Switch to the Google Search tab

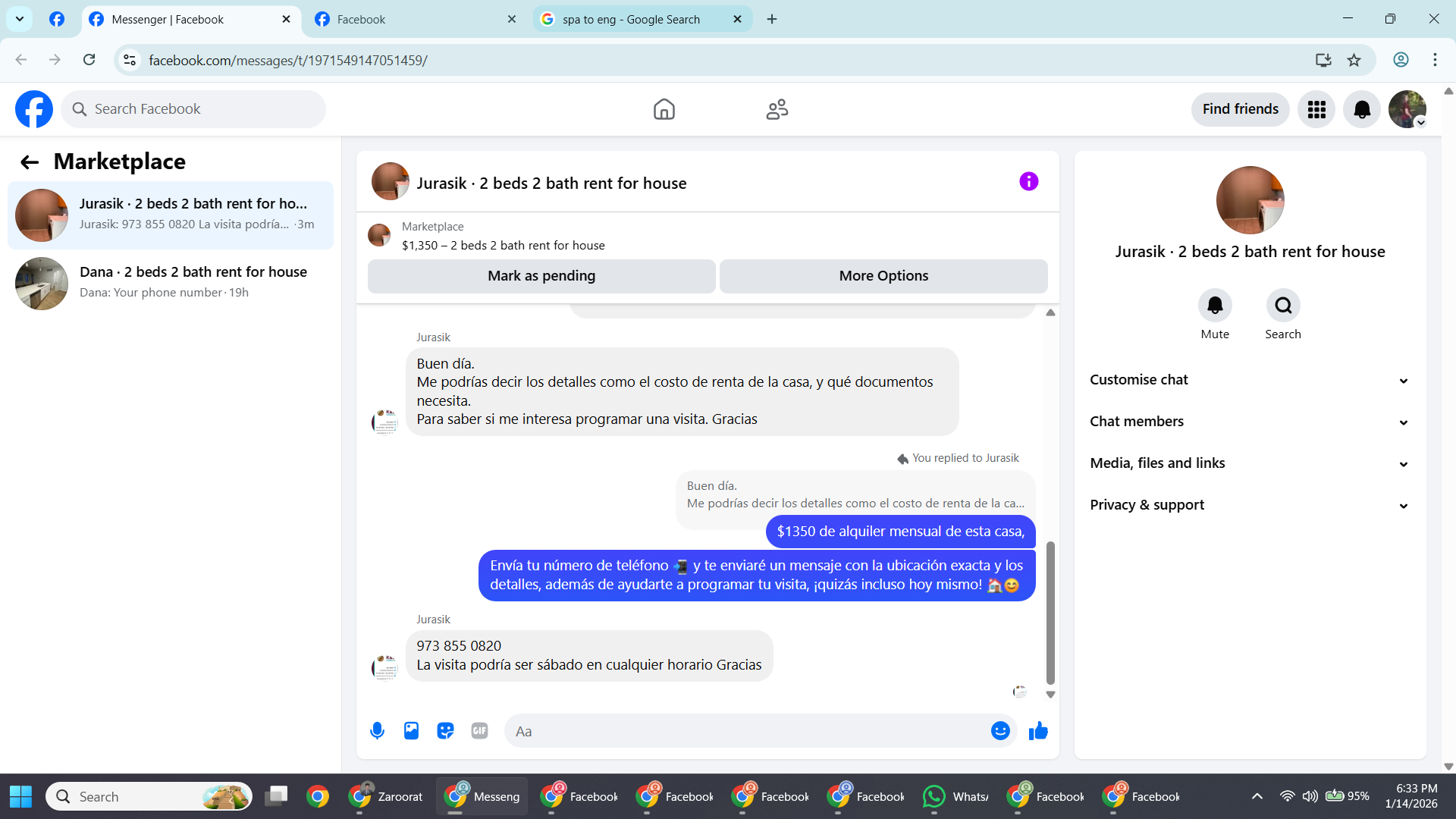(x=631, y=20)
